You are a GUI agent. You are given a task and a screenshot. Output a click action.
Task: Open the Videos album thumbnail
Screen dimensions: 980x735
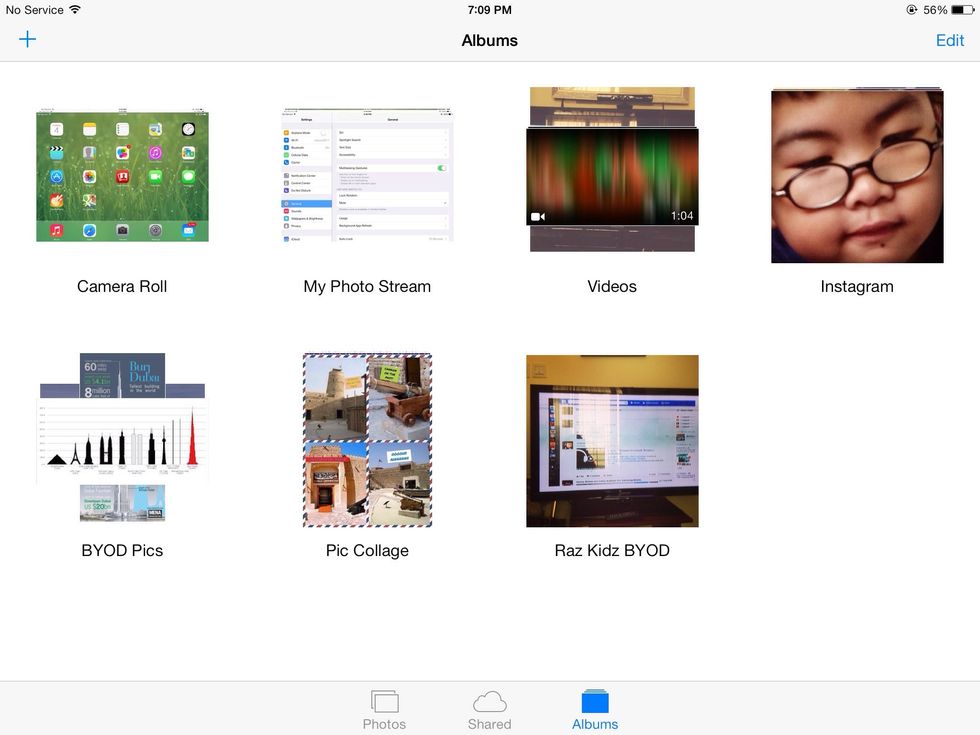tap(612, 176)
